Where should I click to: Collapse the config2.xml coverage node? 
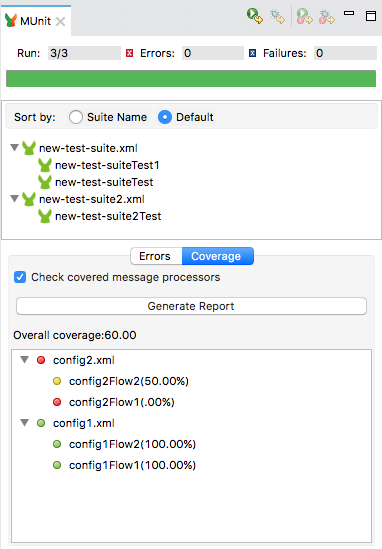(x=25, y=360)
